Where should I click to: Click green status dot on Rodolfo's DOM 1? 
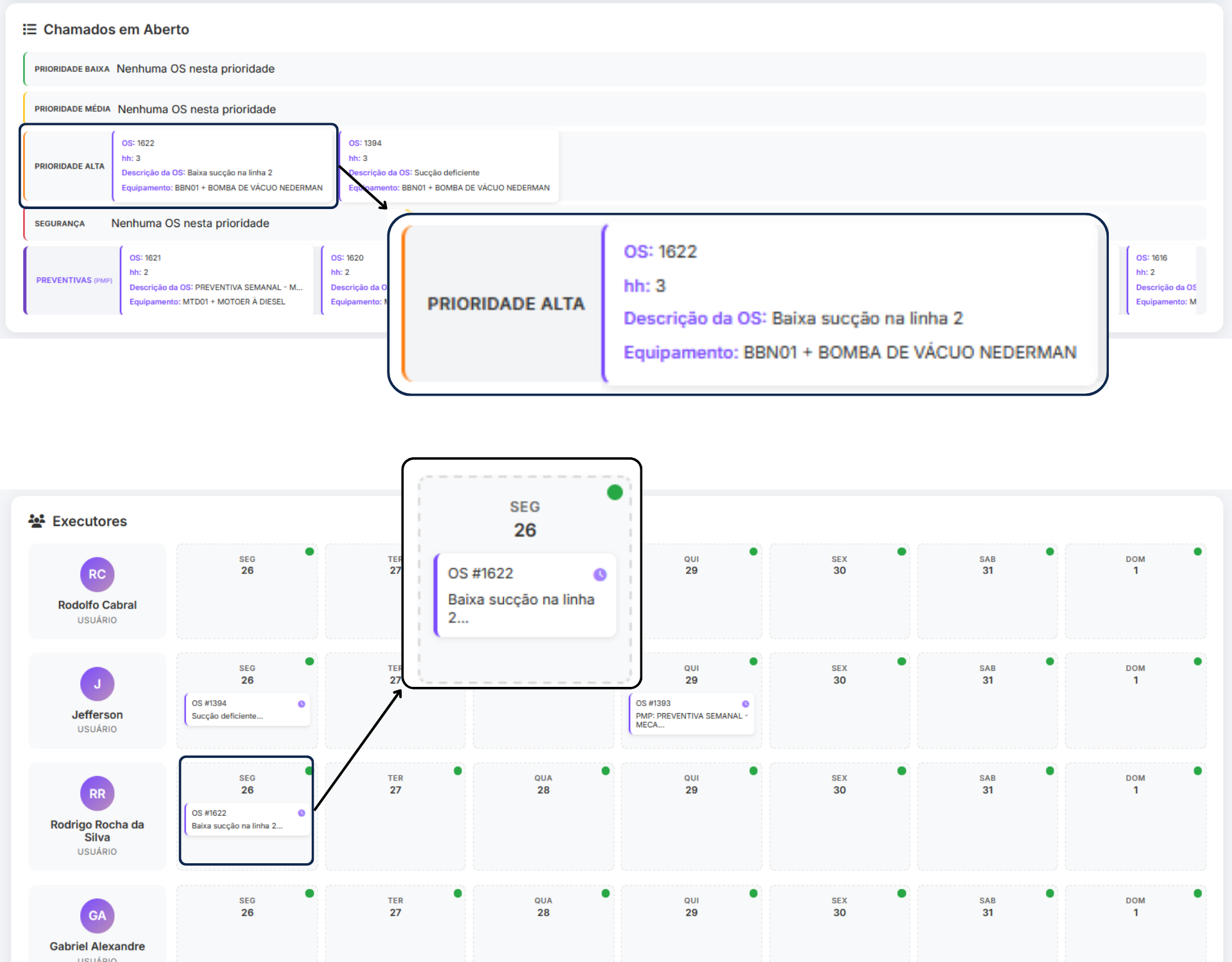coord(1197,552)
